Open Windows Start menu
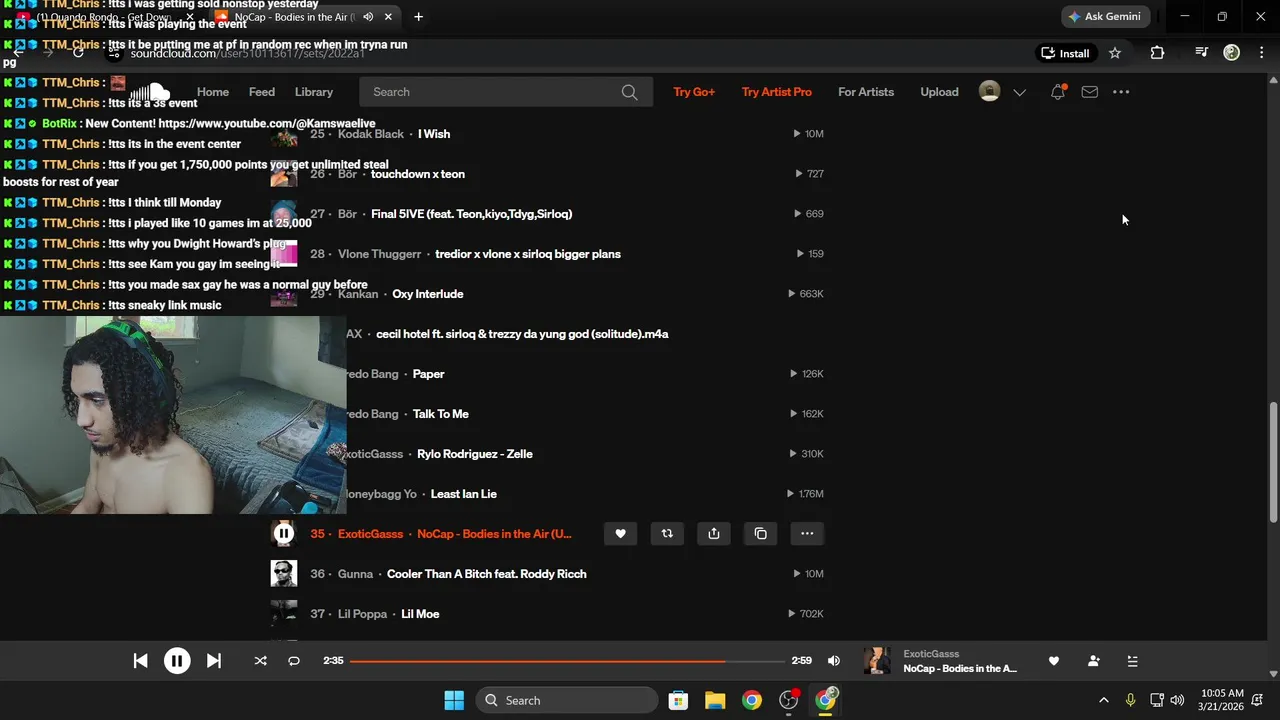Viewport: 1280px width, 720px height. 454,700
